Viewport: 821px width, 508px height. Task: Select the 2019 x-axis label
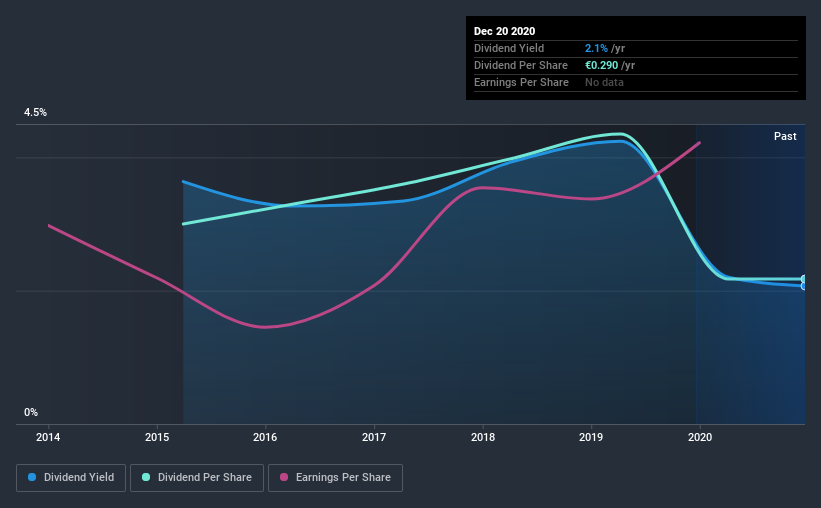tap(591, 437)
